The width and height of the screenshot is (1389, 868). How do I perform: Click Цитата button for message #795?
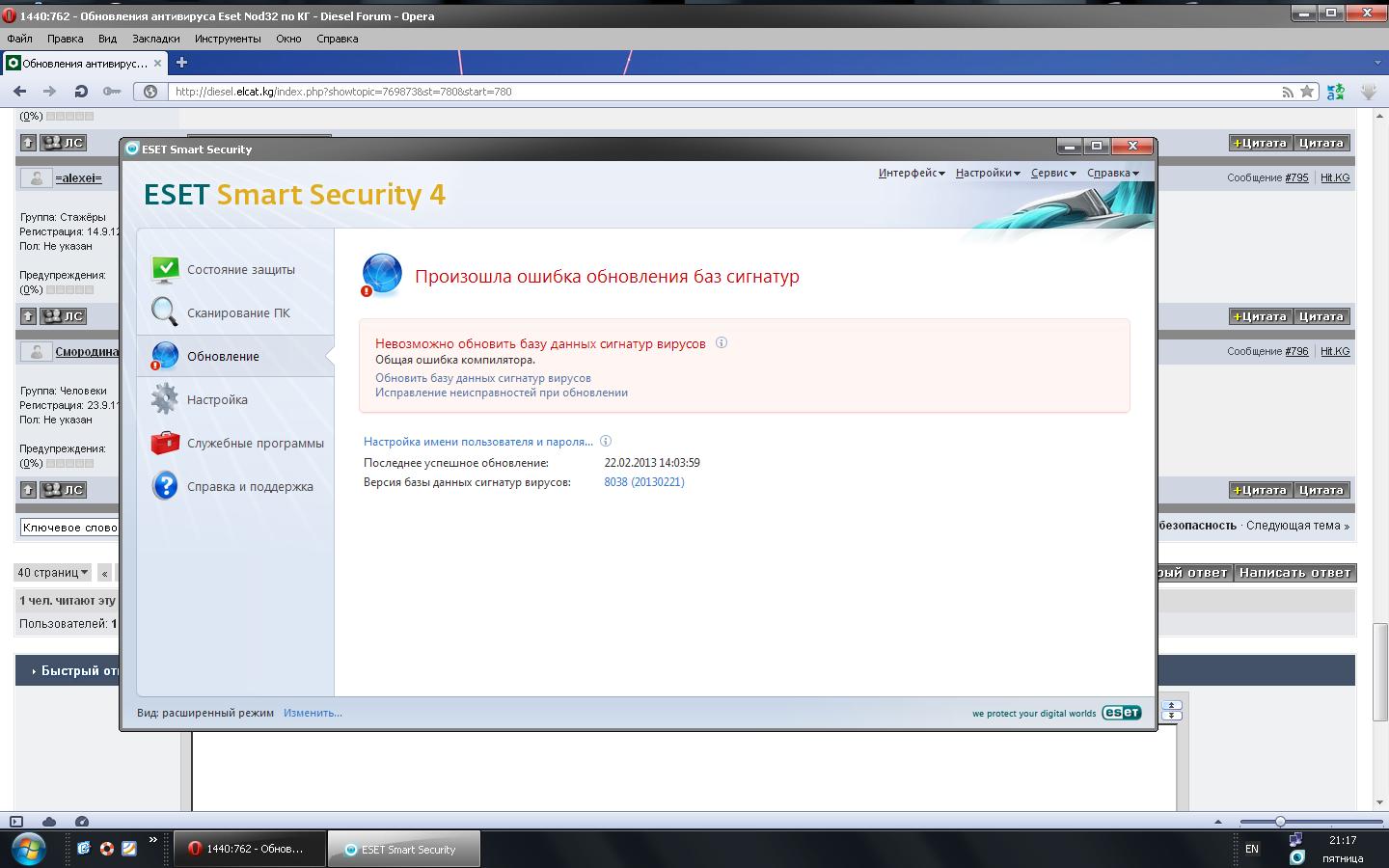tap(1321, 143)
